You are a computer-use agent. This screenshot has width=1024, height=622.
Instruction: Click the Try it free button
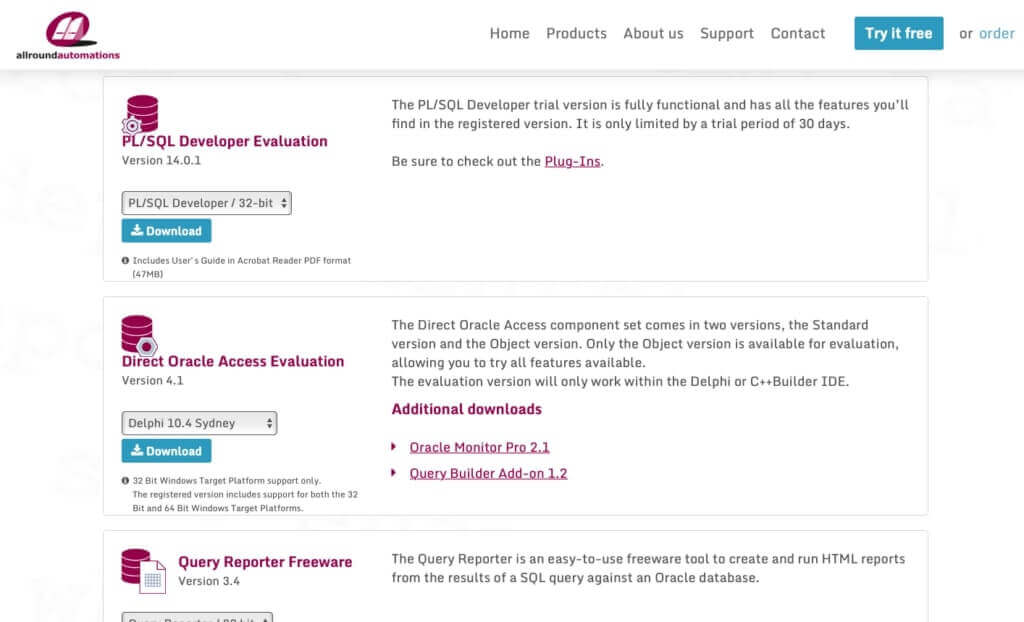(899, 33)
